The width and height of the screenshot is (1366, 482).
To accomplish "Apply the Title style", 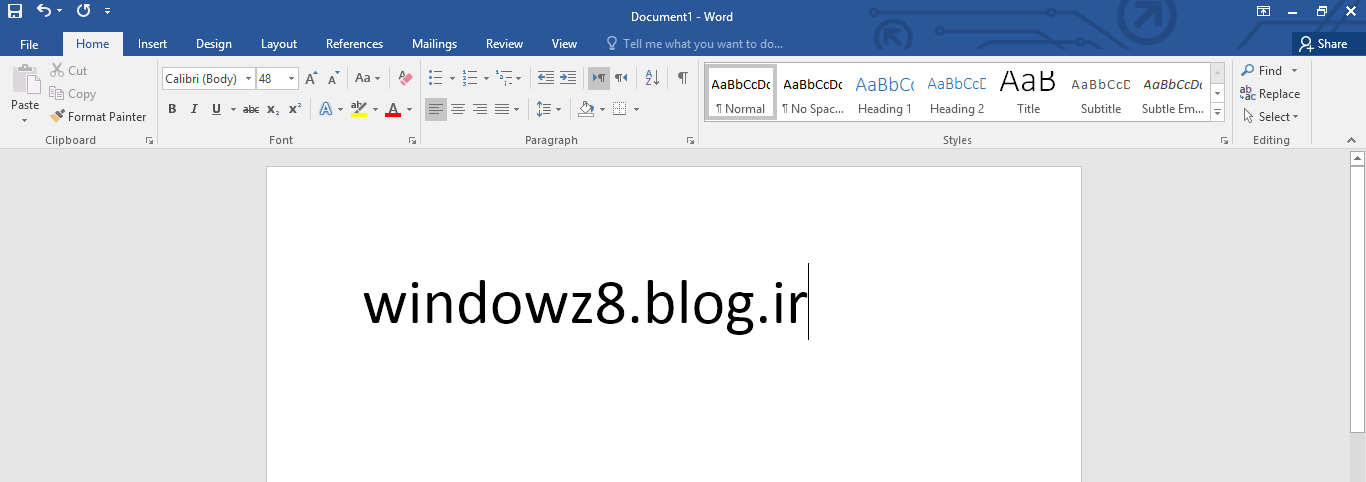I will click(1029, 93).
